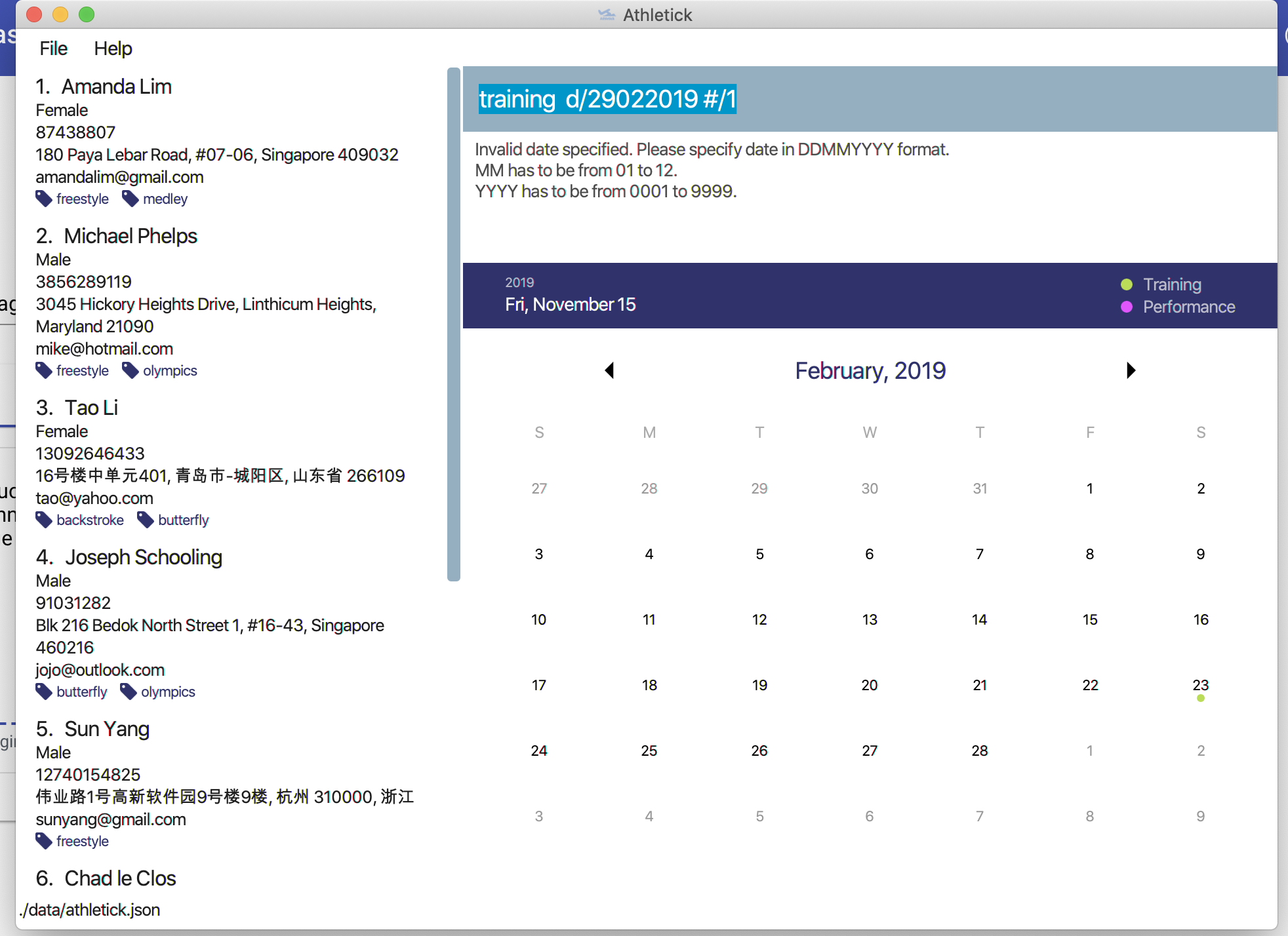
Task: Click the medley tag icon under Amanda Lim
Action: point(131,199)
